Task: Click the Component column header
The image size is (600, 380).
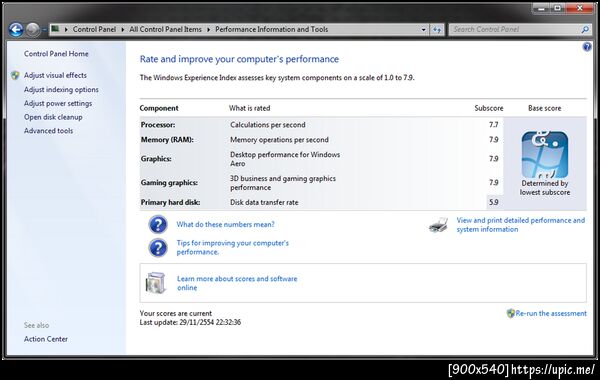Action: tap(159, 108)
